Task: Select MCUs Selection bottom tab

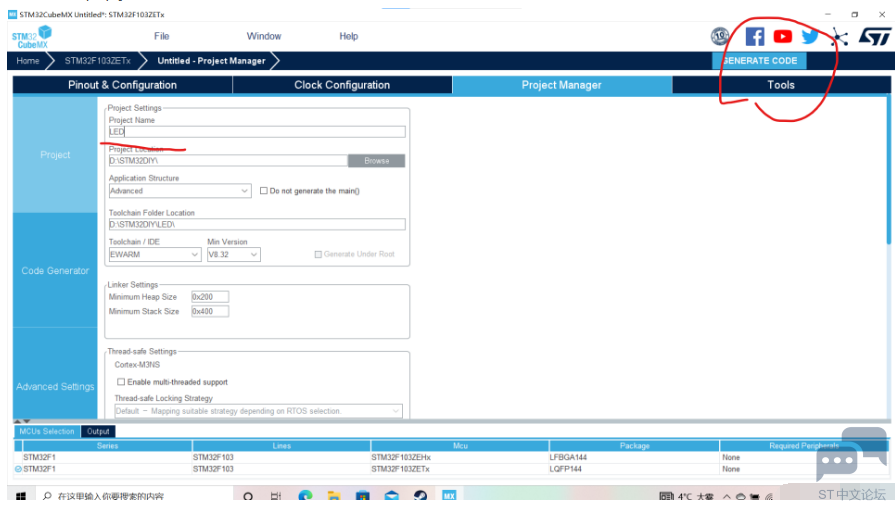Action: point(47,431)
